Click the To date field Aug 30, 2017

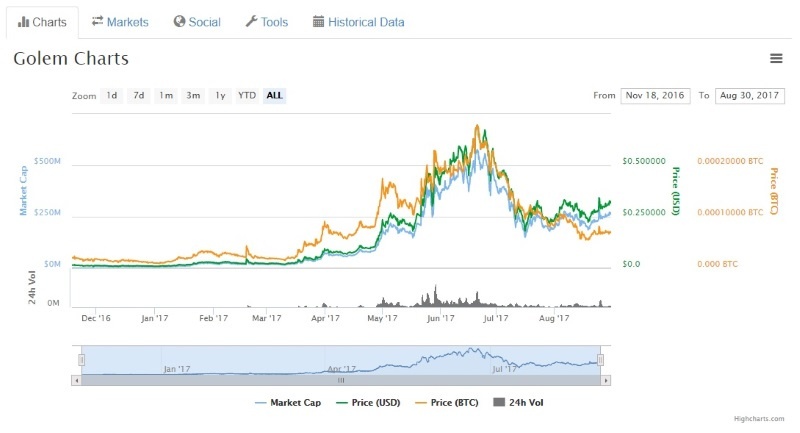749,95
